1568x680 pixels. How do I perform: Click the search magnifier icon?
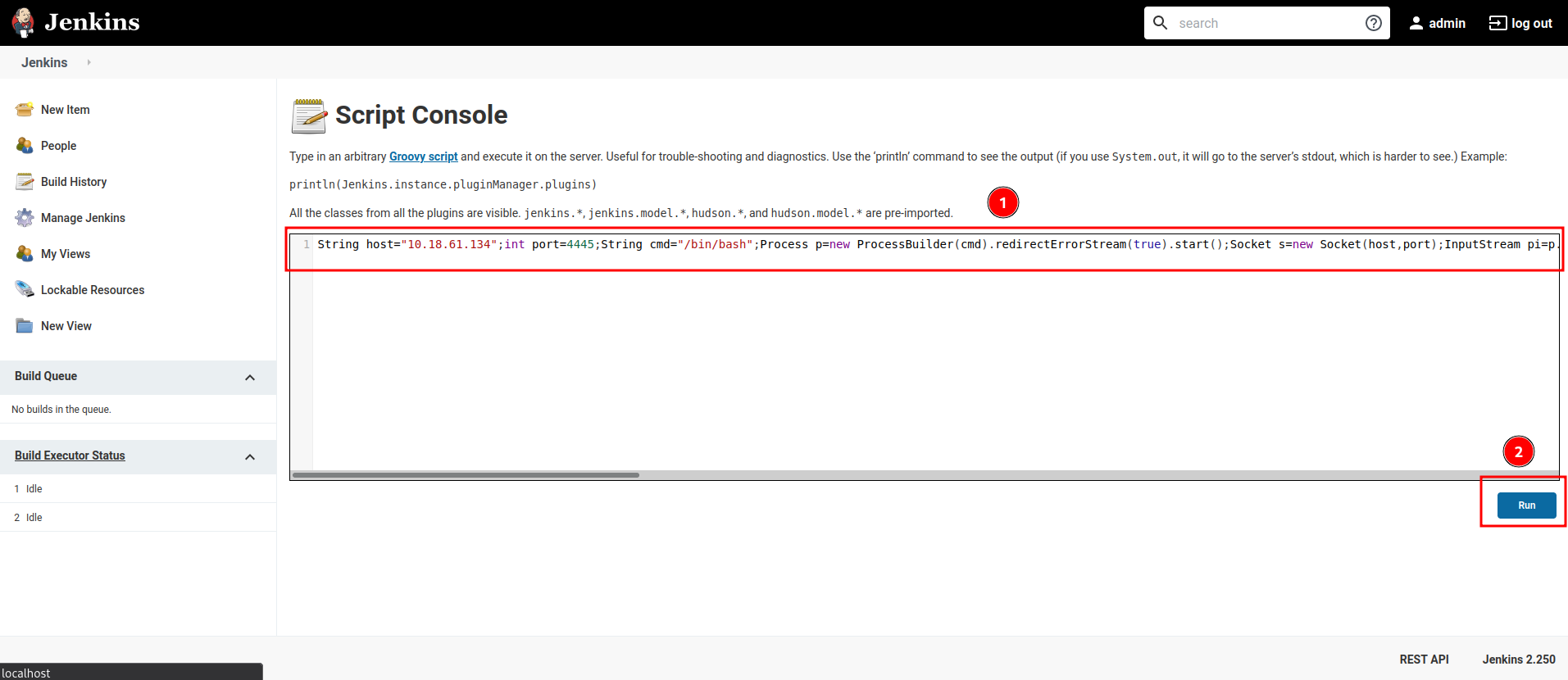click(x=1160, y=23)
